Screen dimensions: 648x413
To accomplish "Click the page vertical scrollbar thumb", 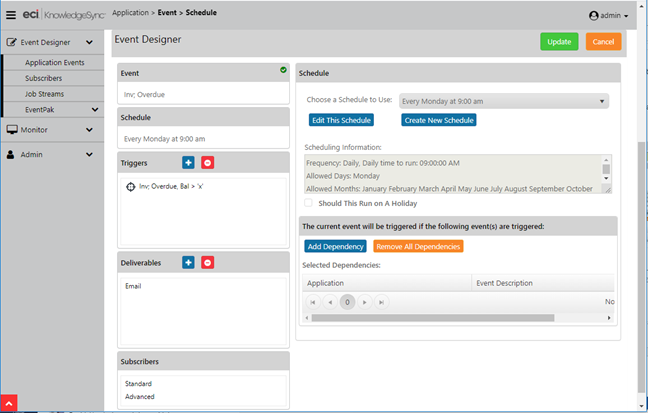I will coord(641,267).
